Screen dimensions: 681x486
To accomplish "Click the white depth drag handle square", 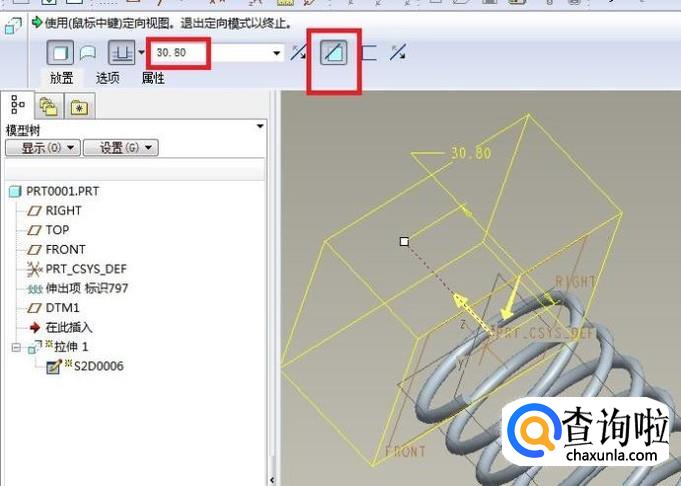I will 404,241.
